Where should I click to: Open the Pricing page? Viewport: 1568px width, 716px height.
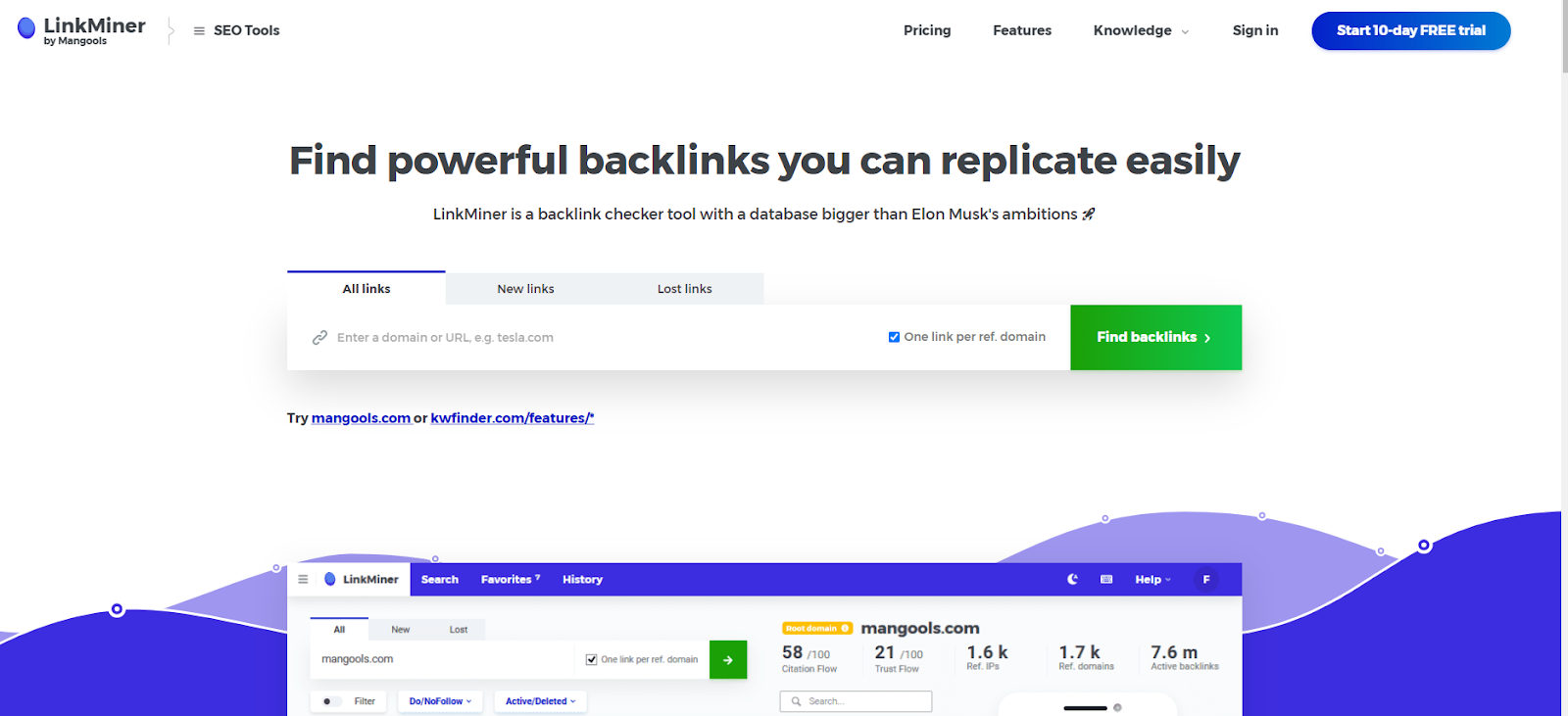927,30
